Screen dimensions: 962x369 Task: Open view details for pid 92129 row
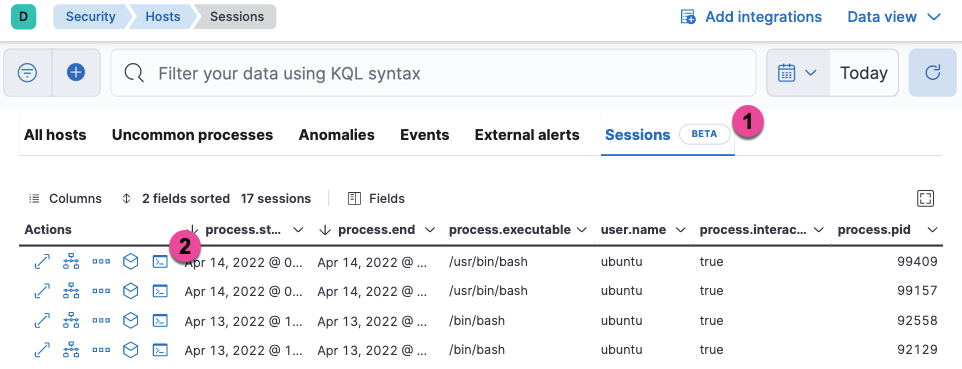point(42,350)
